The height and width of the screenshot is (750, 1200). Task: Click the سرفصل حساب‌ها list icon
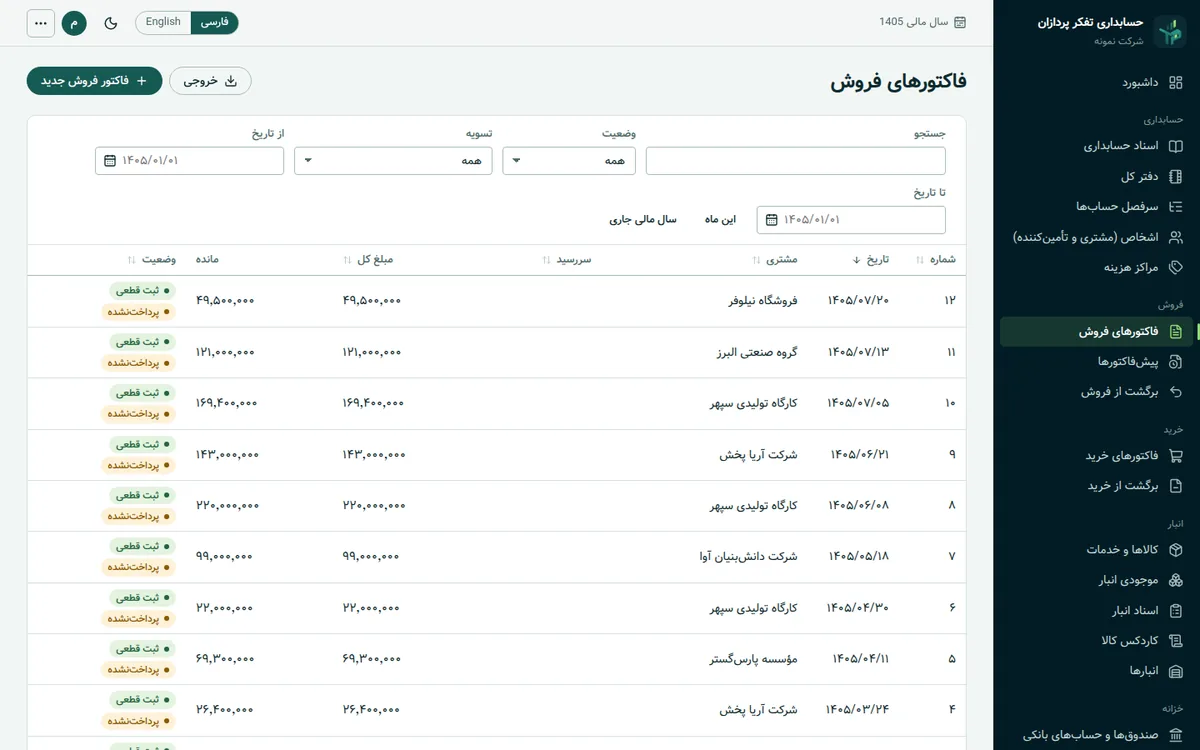(1175, 206)
